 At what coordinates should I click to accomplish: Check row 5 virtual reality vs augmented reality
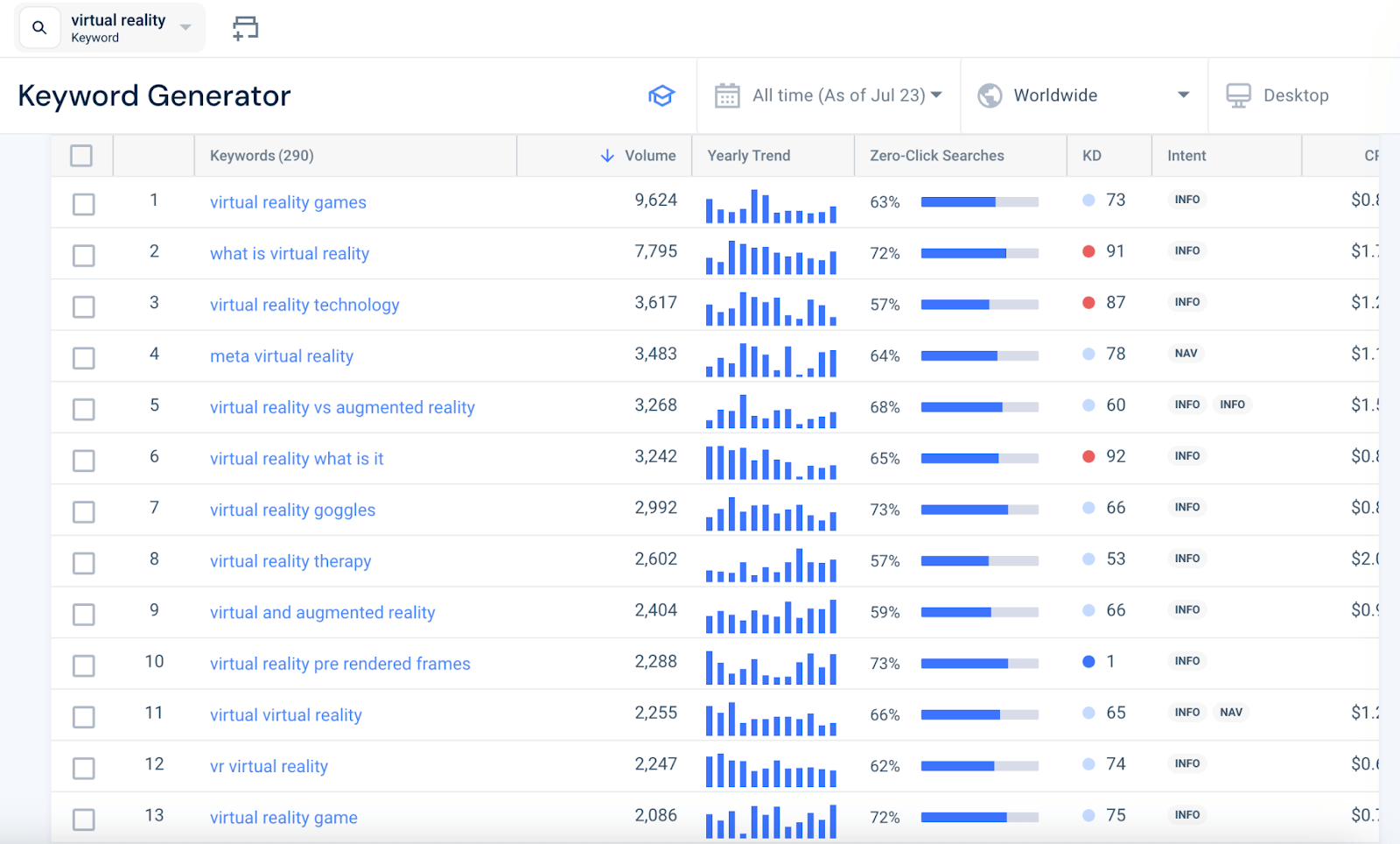[84, 409]
